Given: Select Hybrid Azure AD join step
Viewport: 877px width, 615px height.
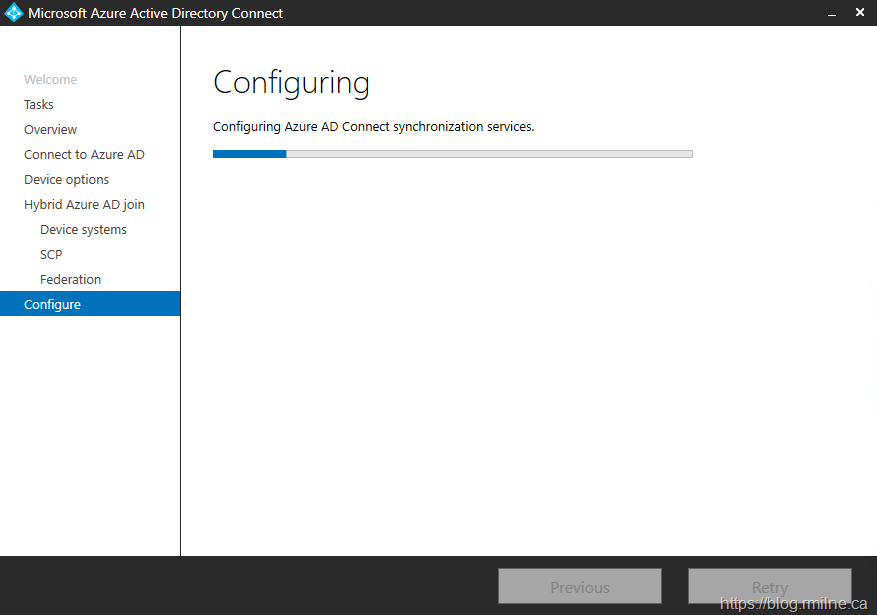Looking at the screenshot, I should [84, 205].
